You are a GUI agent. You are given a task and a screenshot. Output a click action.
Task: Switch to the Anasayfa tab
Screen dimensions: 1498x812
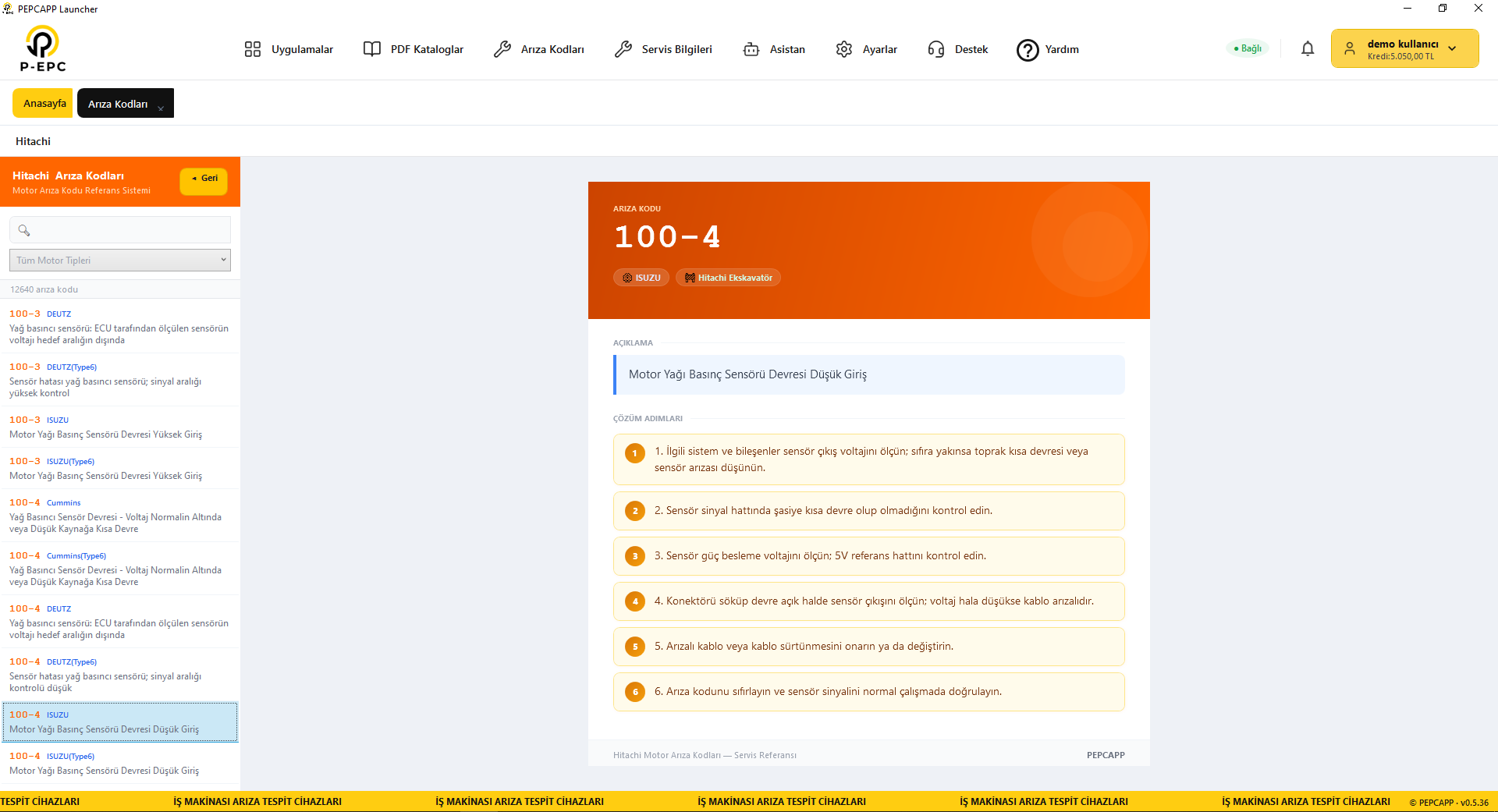pos(43,103)
